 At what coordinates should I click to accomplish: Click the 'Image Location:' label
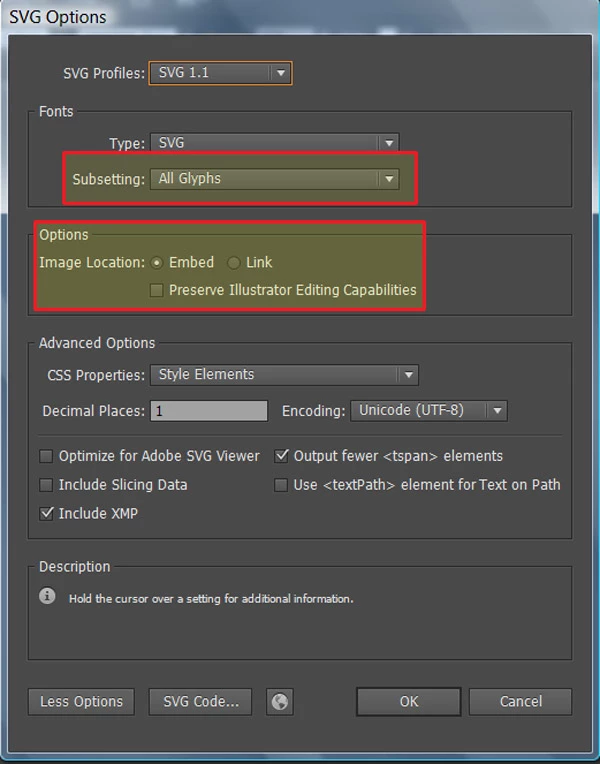tap(92, 263)
